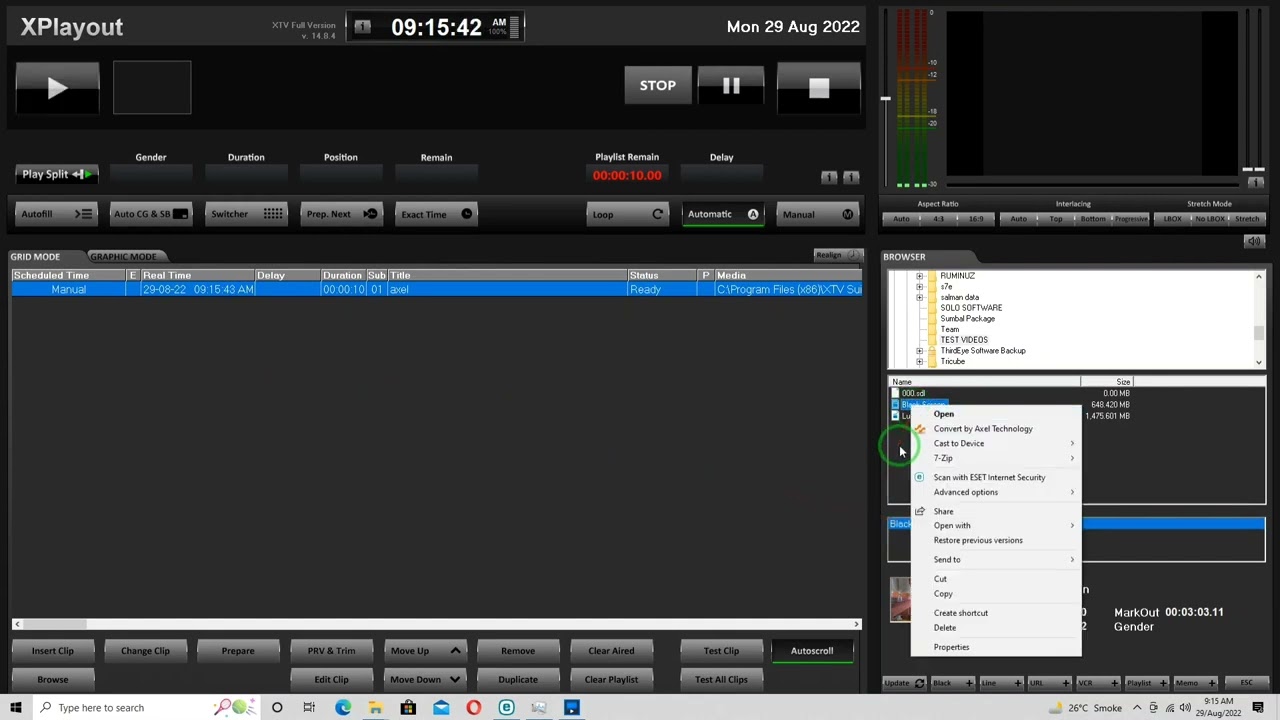Click Move Up with arrow icon
This screenshot has height=720, width=1280.
424,651
